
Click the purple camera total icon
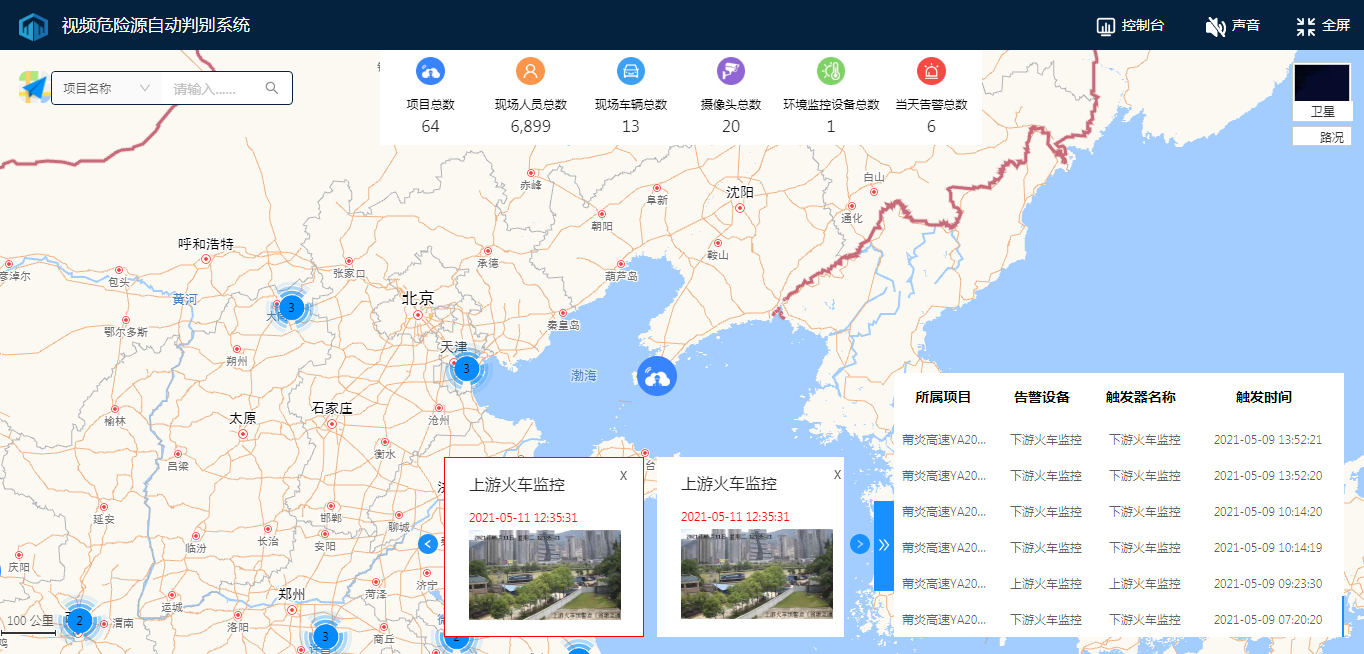(x=731, y=71)
